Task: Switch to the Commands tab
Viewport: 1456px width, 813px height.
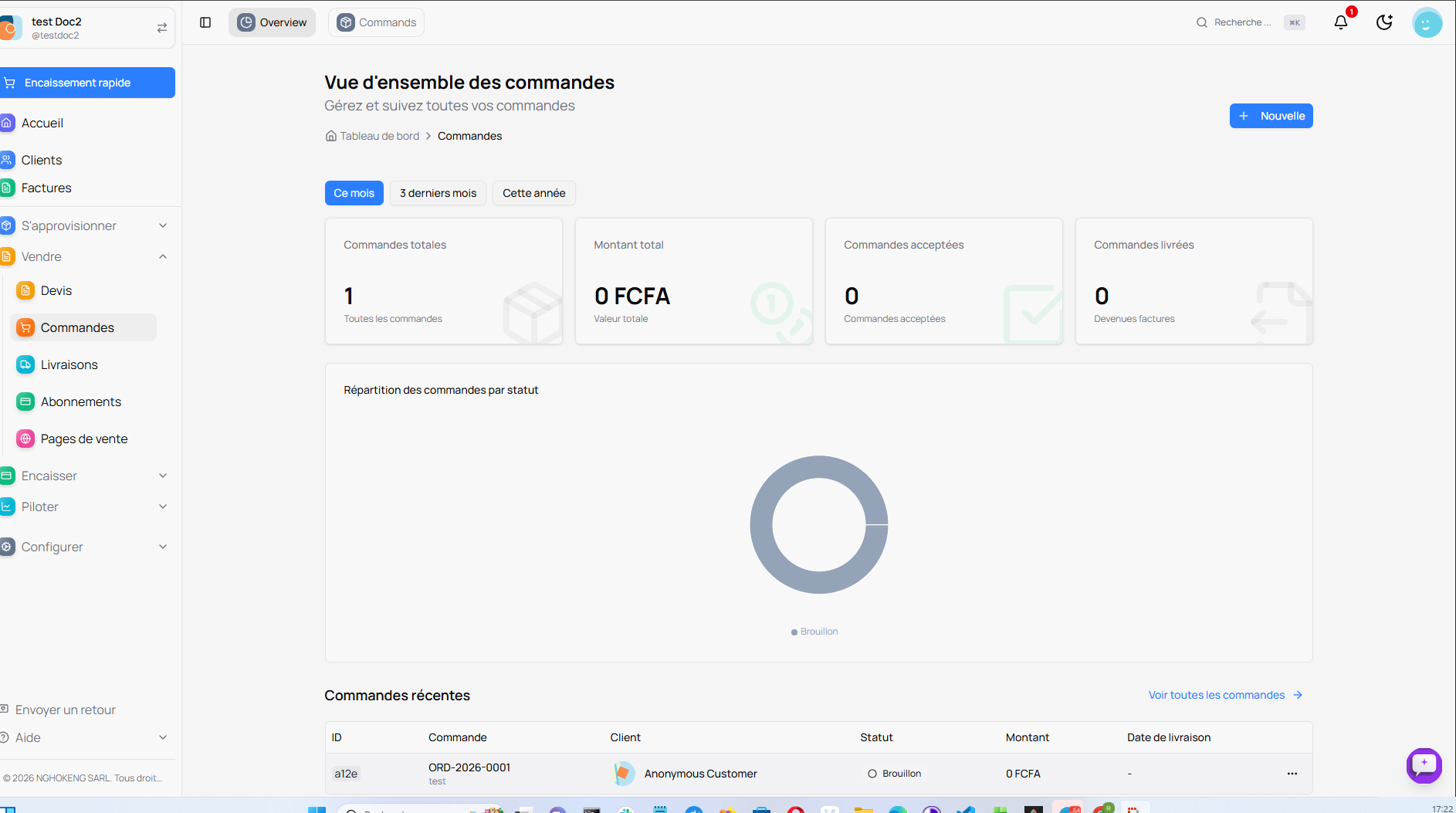Action: click(x=377, y=22)
